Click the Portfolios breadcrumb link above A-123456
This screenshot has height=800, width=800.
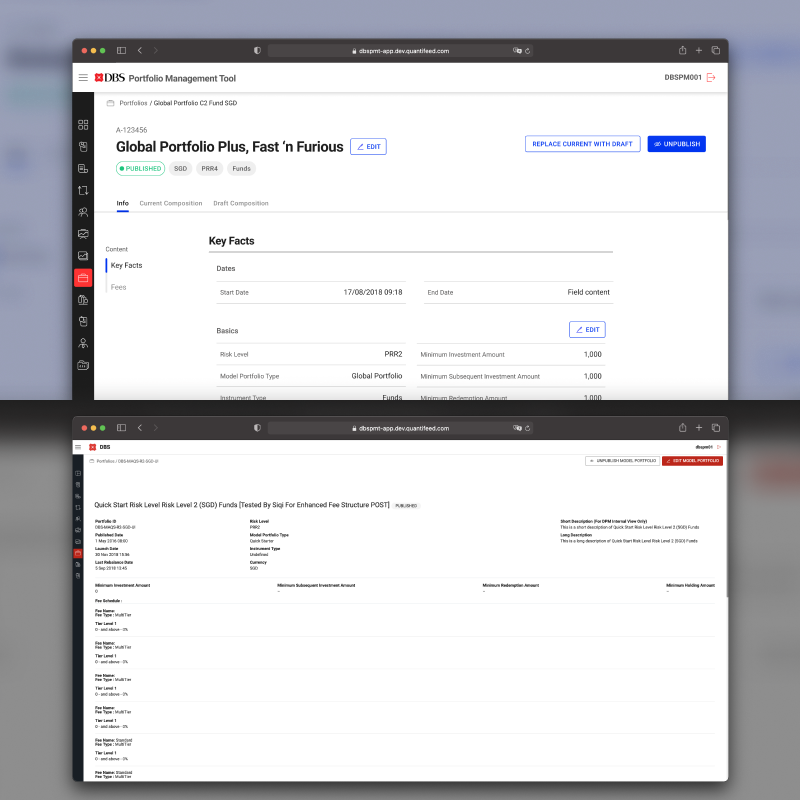(x=133, y=103)
